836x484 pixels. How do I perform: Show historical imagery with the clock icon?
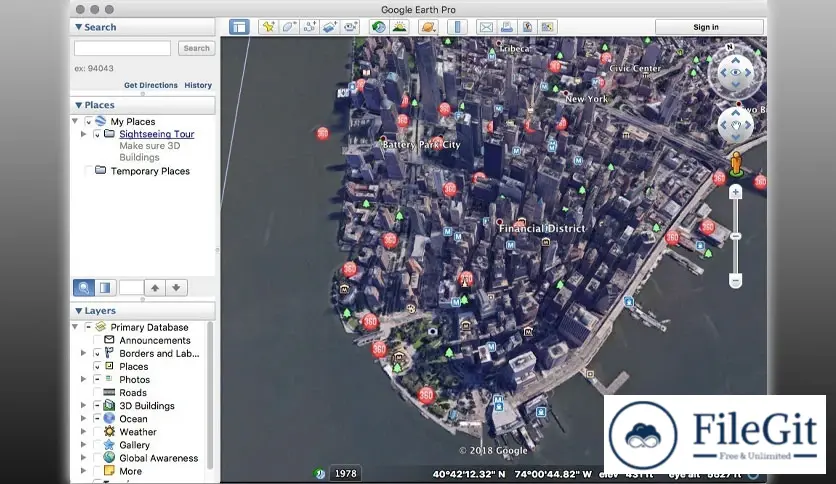click(x=379, y=27)
